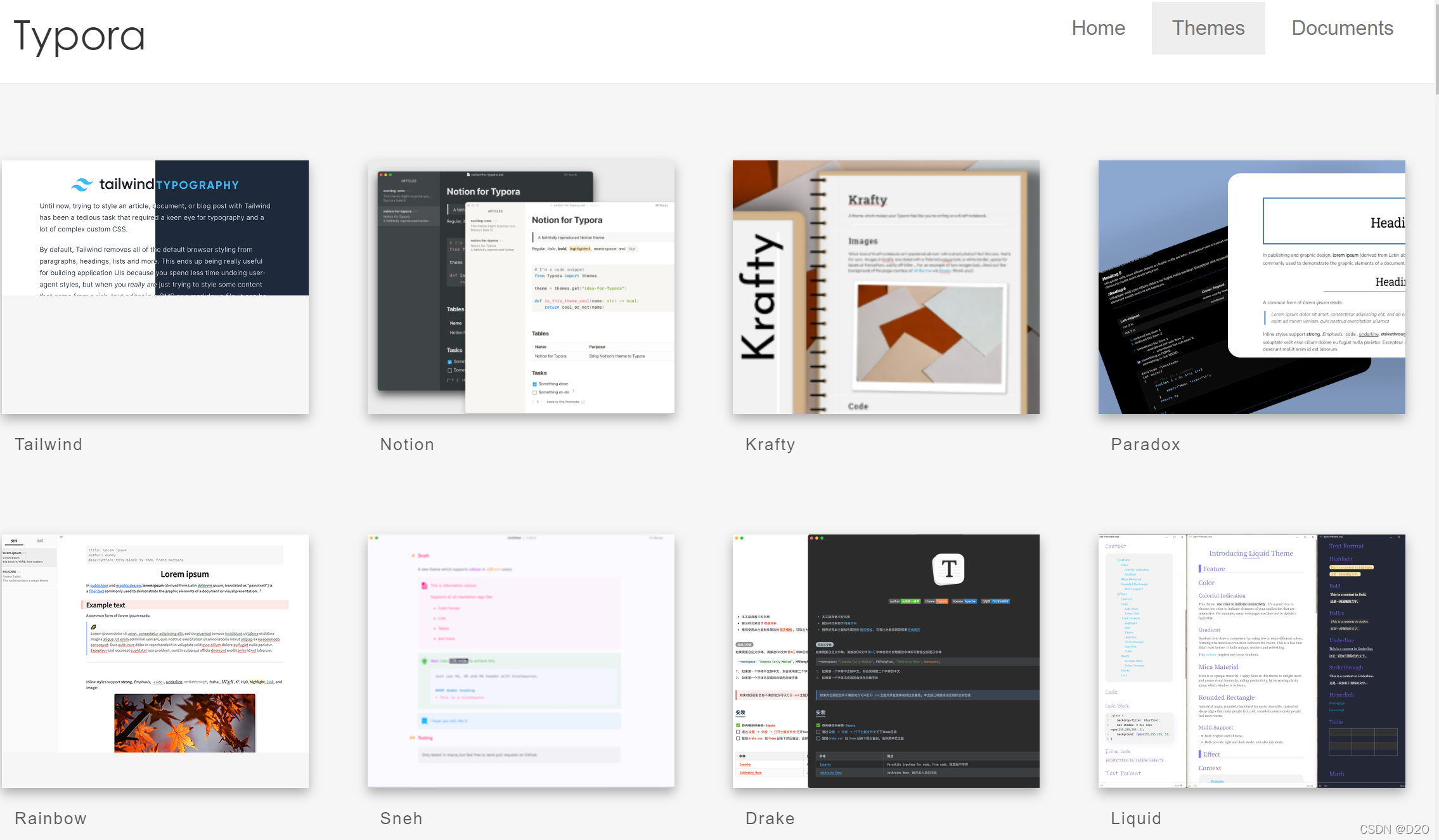Click the Drake theme name

point(770,818)
